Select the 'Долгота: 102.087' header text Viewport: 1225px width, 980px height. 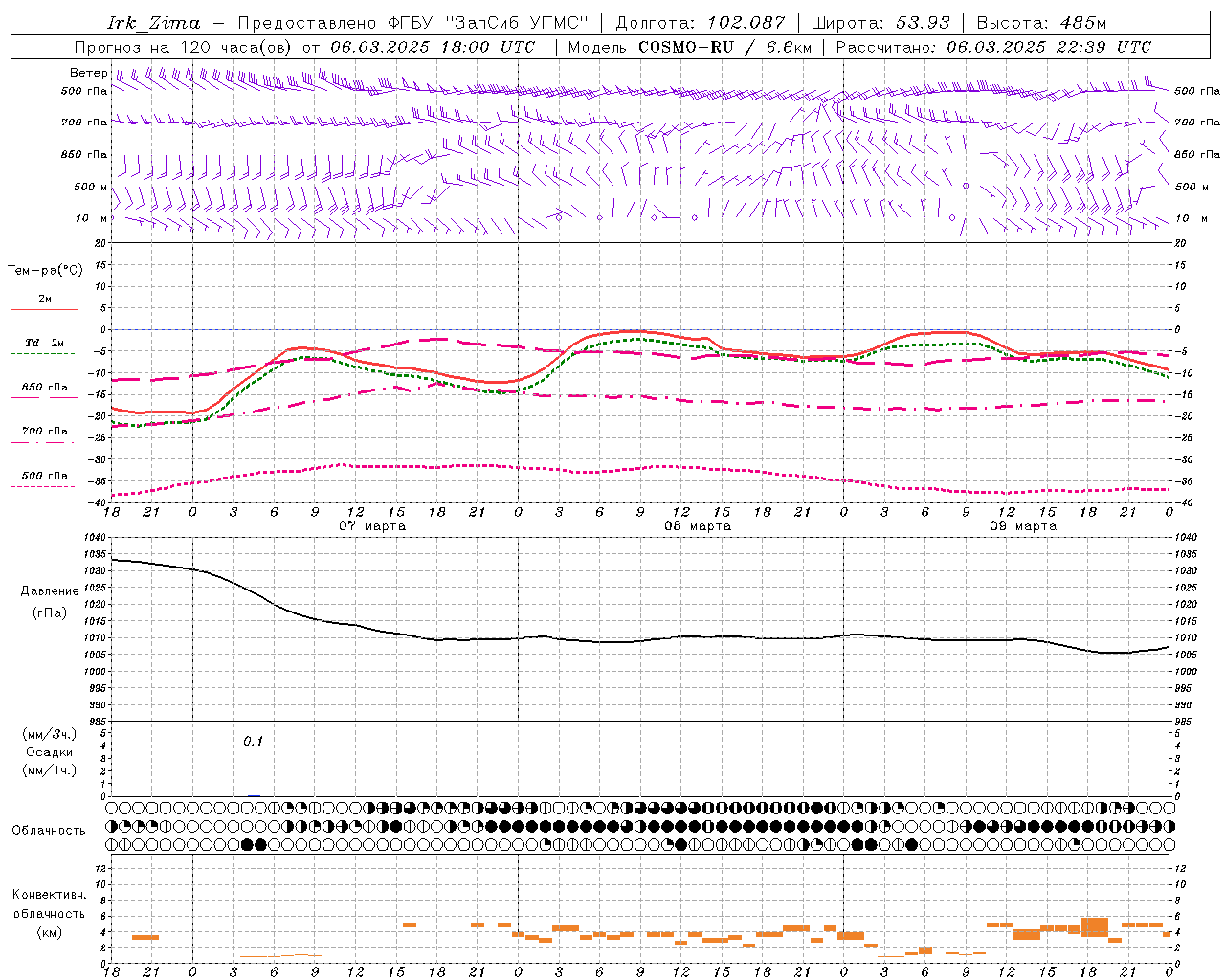pyautogui.click(x=701, y=23)
